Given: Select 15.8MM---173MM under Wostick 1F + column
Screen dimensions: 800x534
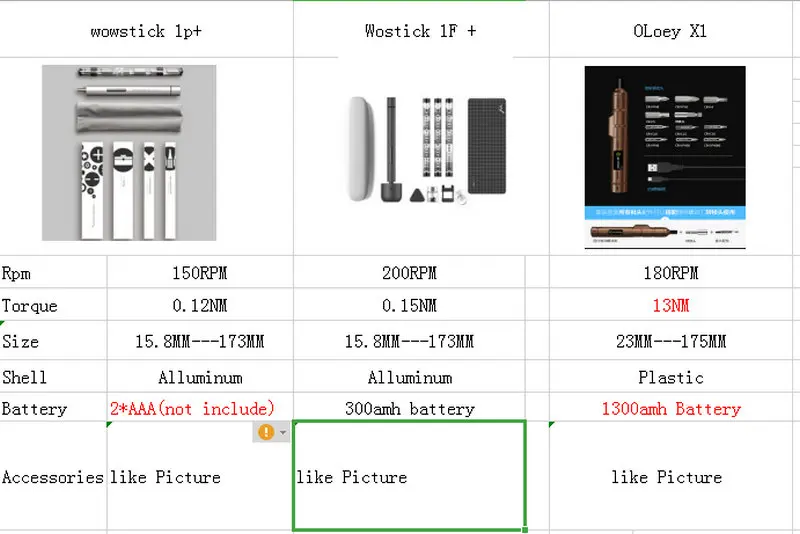Looking at the screenshot, I should click(409, 341).
